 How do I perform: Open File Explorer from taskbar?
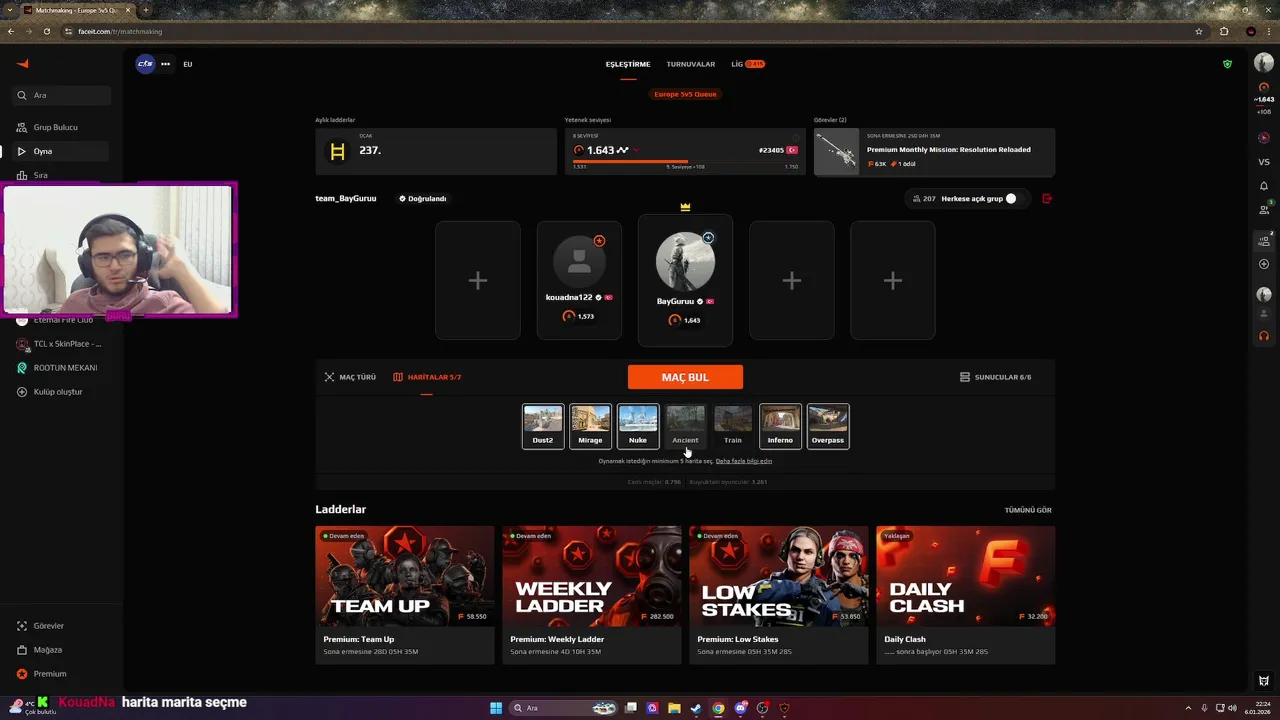[x=674, y=708]
